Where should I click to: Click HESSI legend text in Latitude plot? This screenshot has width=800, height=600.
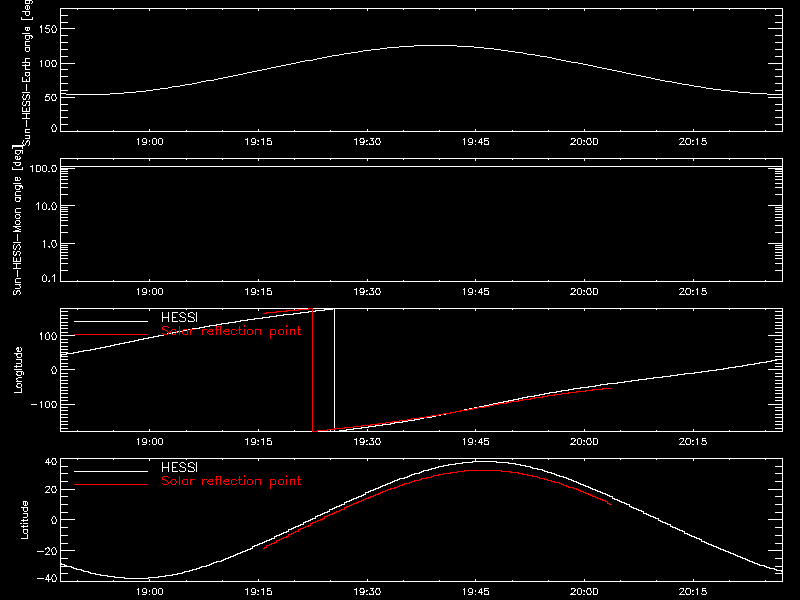179,467
